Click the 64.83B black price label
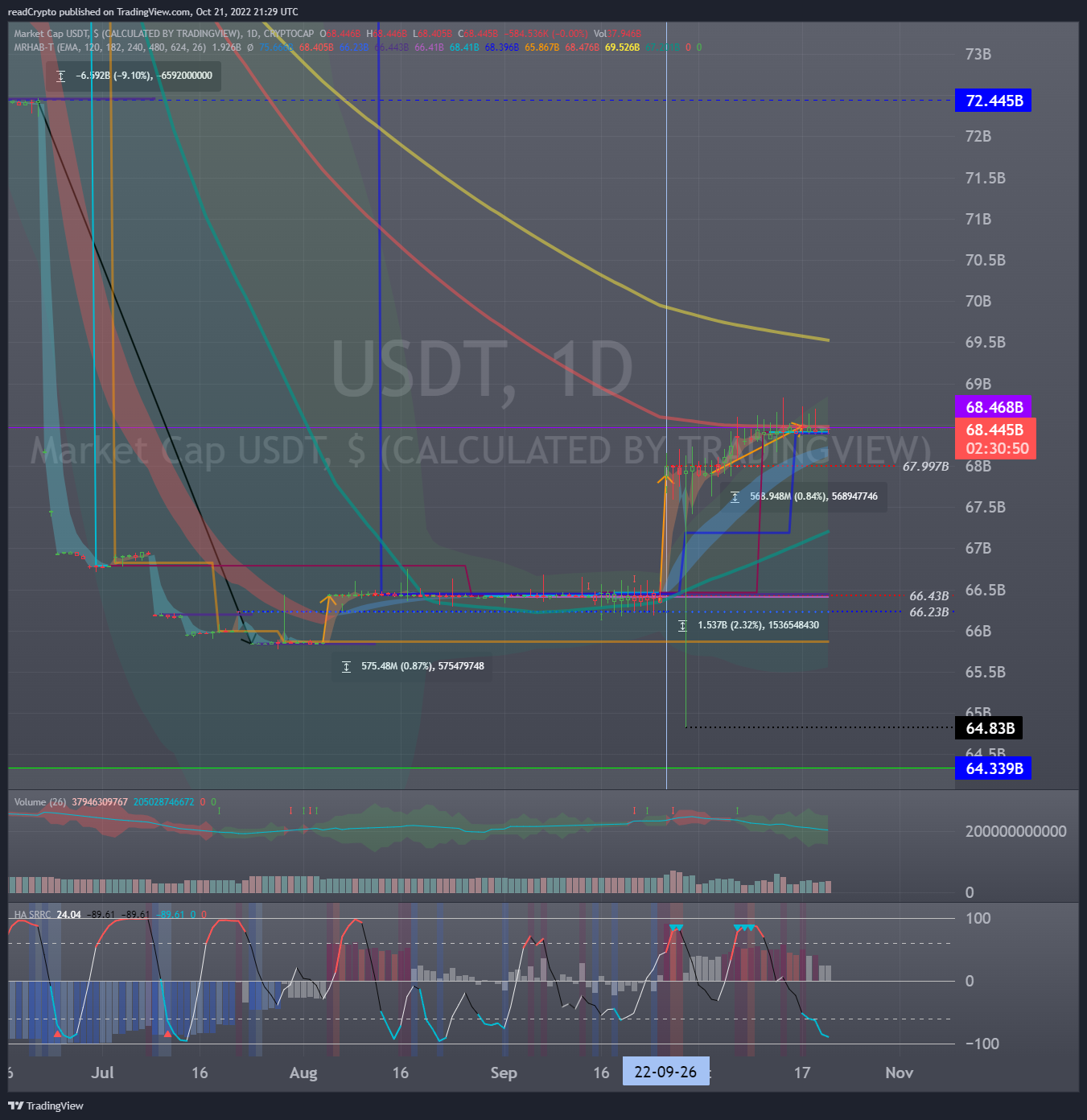The width and height of the screenshot is (1087, 1120). click(989, 728)
